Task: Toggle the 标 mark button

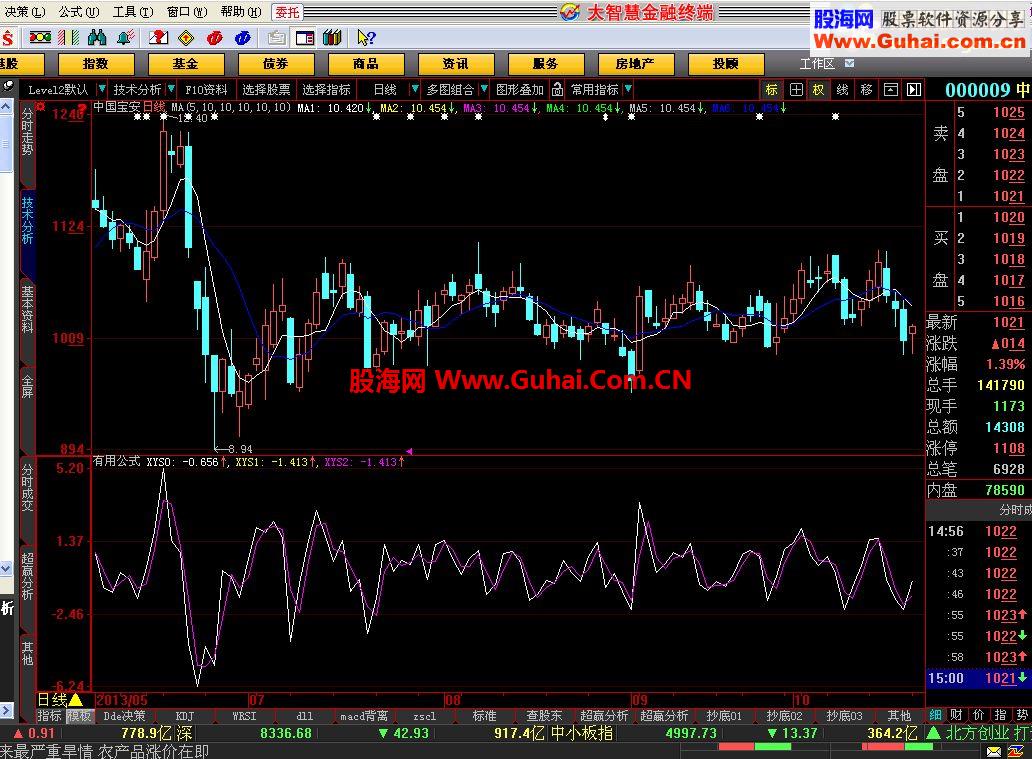Action: (x=771, y=90)
